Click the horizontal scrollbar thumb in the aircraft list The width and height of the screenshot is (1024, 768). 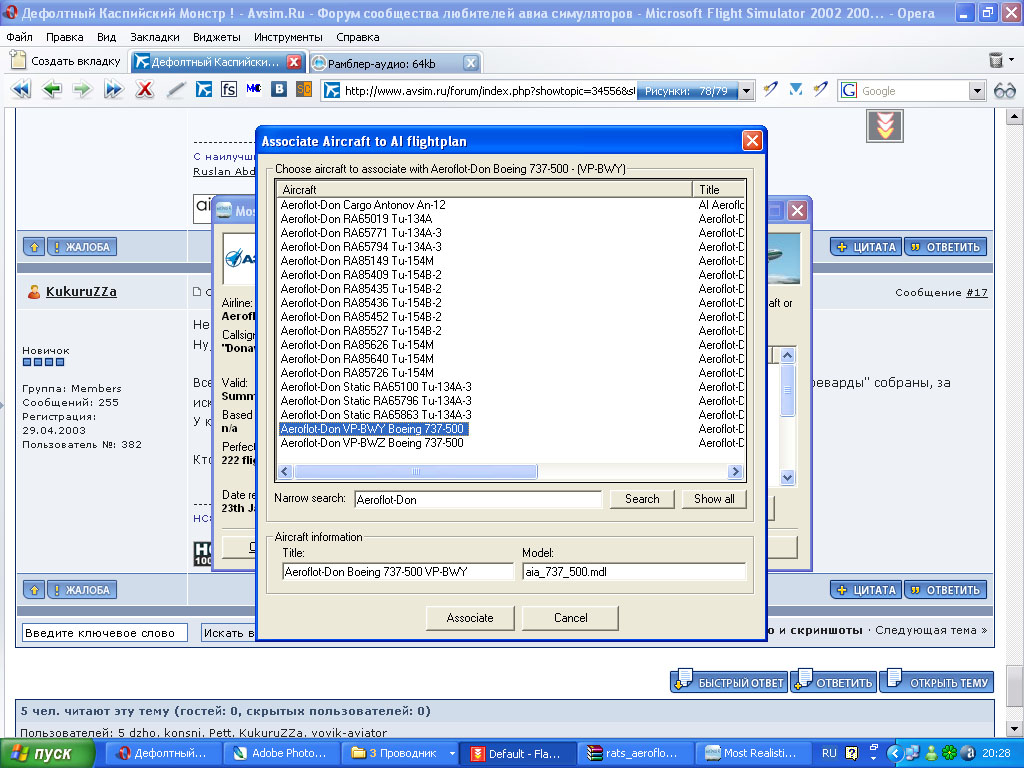(x=415, y=472)
